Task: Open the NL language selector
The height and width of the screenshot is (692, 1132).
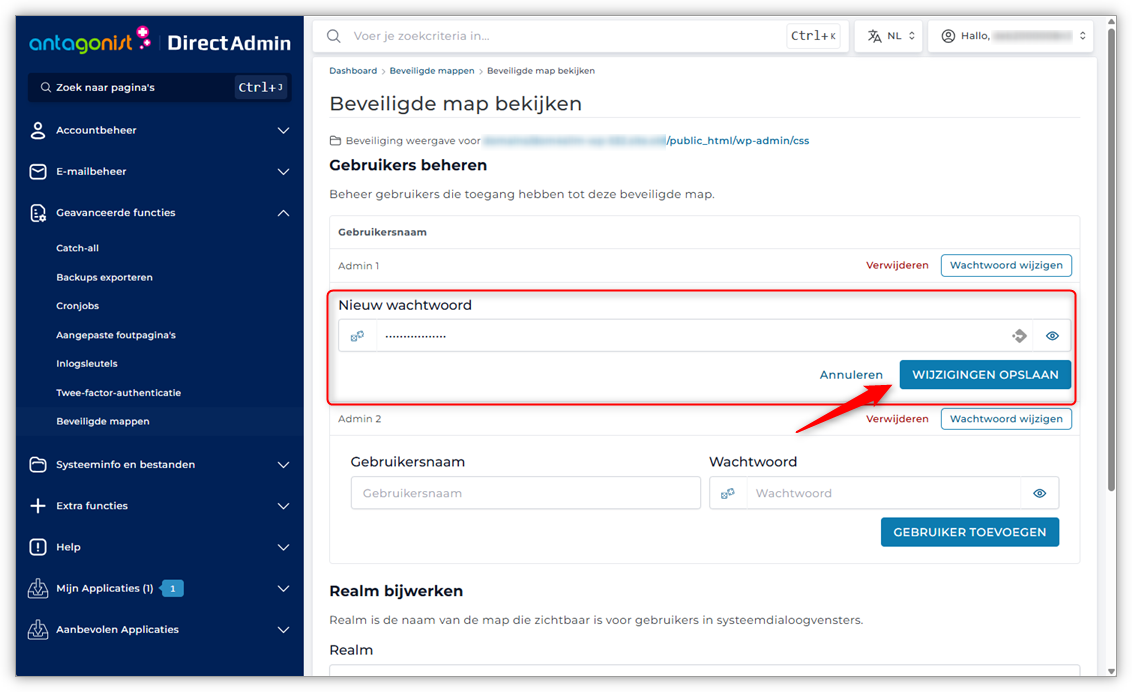Action: pos(889,36)
